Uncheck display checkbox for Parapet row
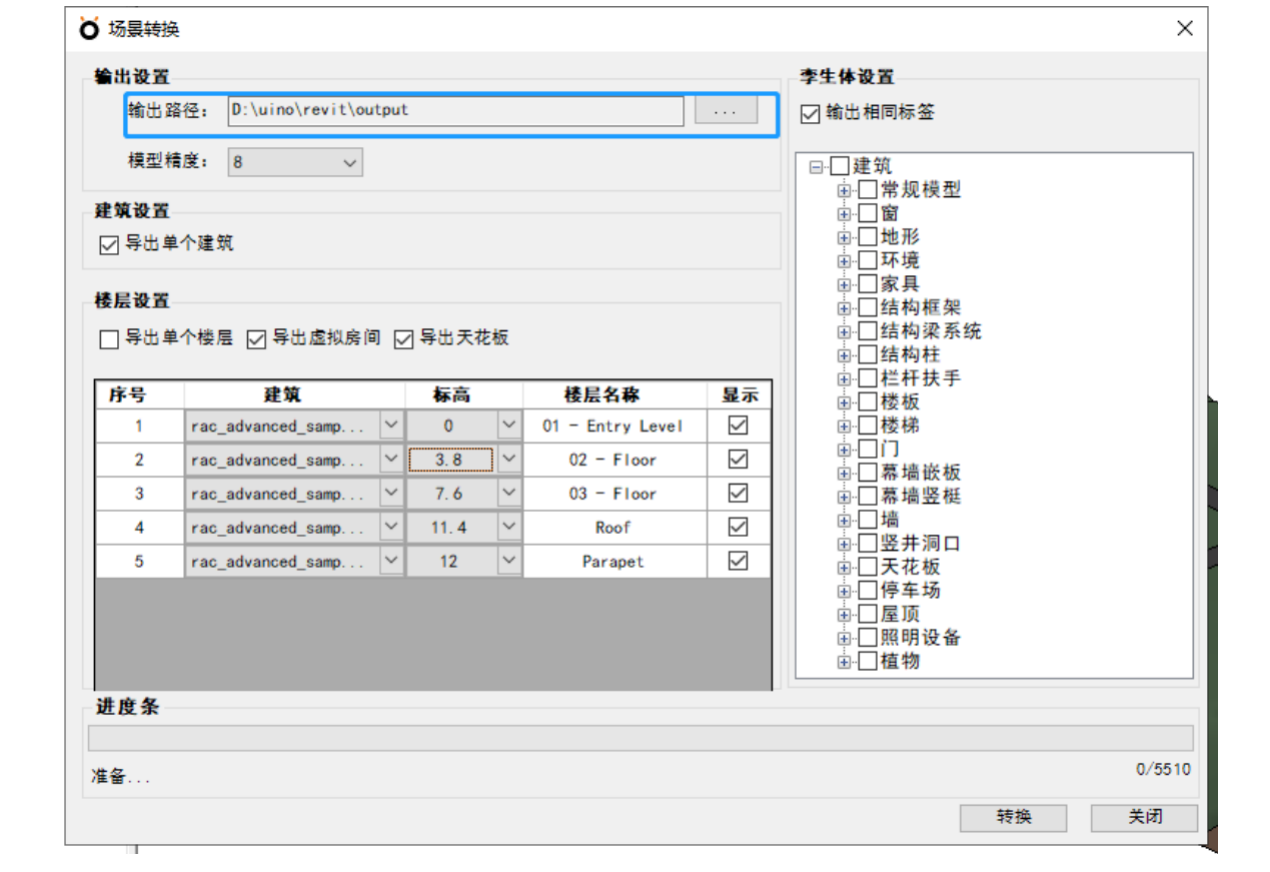Viewport: 1270px width, 872px height. (x=738, y=561)
